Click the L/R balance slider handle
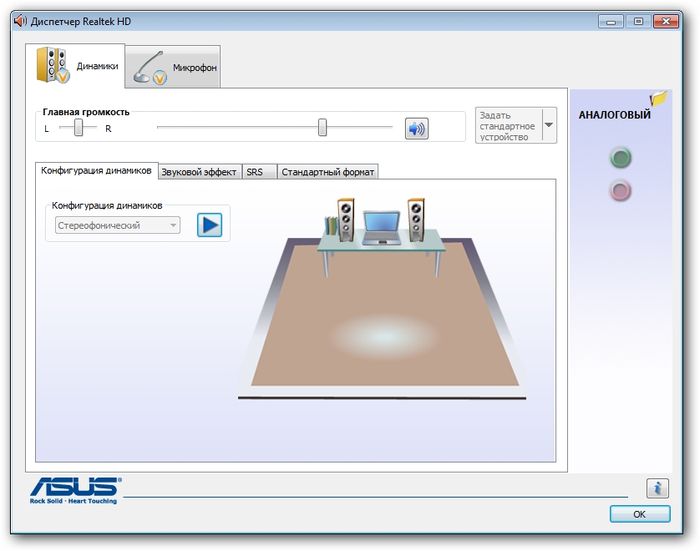Viewport: 700px width, 551px height. (x=78, y=127)
